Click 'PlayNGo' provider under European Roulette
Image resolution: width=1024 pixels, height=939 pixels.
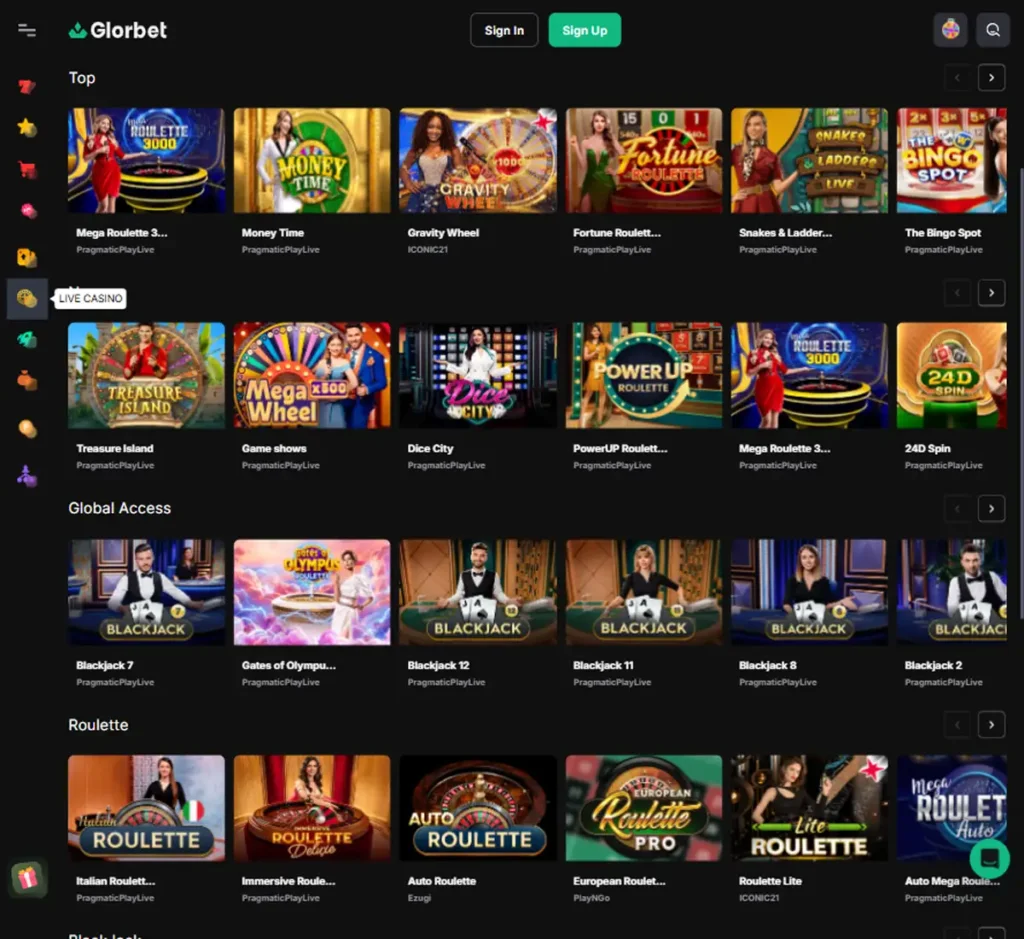click(x=591, y=898)
